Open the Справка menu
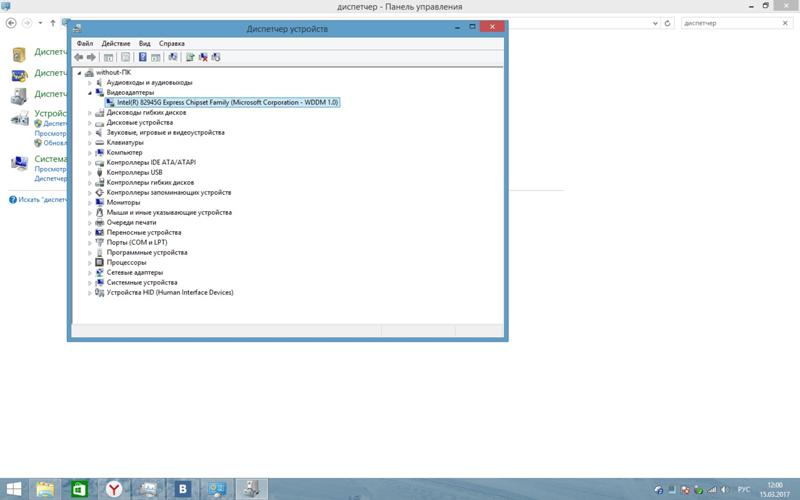The image size is (800, 500). click(x=171, y=43)
